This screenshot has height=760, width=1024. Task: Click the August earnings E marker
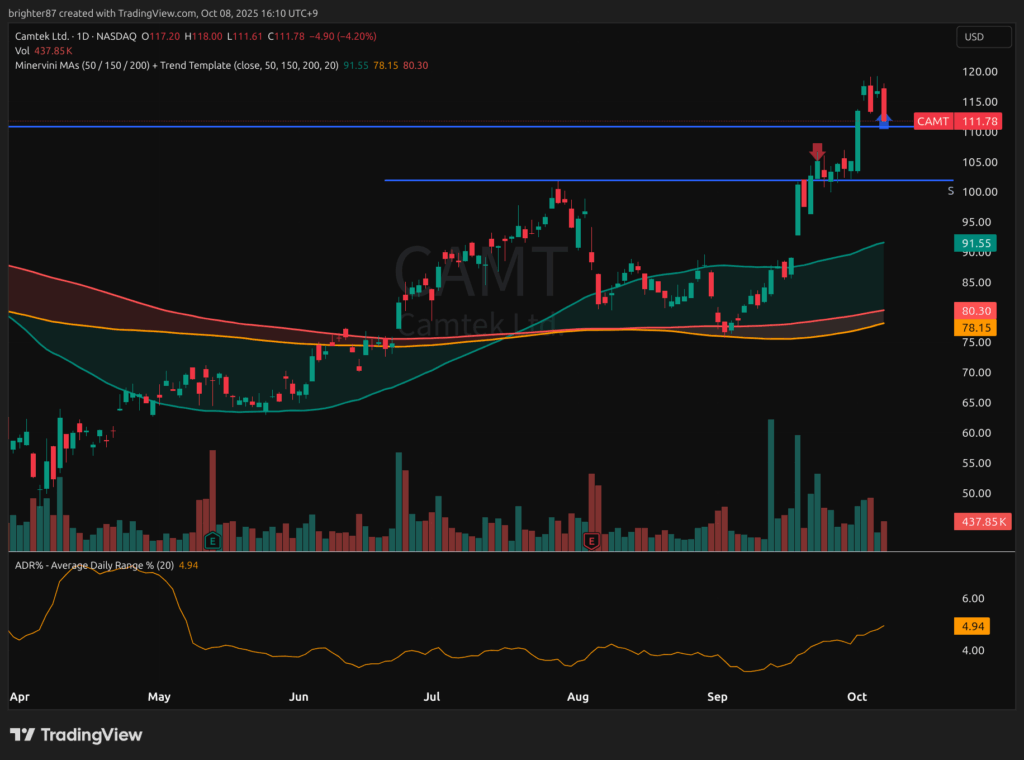pos(591,541)
